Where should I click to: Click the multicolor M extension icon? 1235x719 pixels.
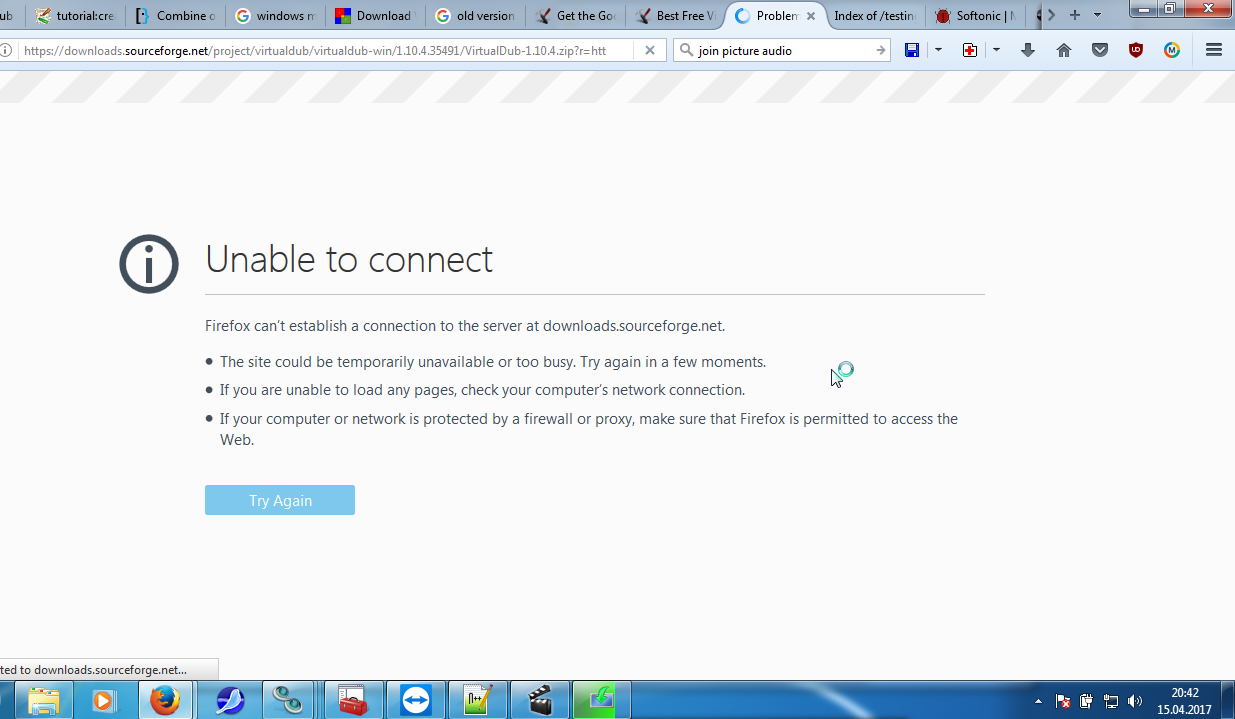(1172, 50)
